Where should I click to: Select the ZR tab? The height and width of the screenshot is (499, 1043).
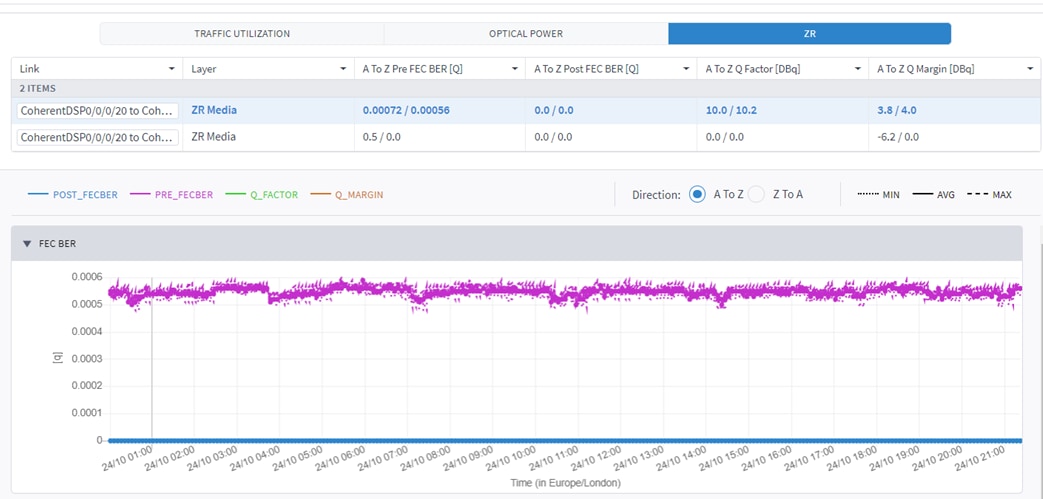click(x=809, y=34)
